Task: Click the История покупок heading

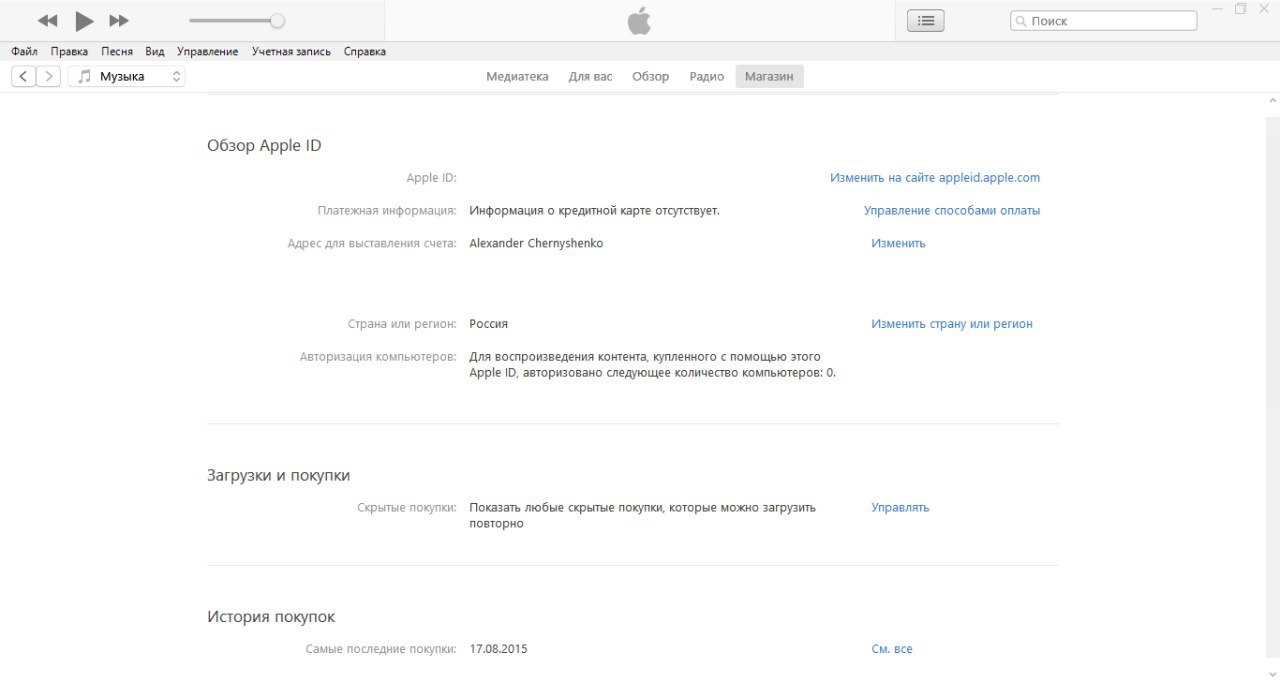Action: coord(271,617)
